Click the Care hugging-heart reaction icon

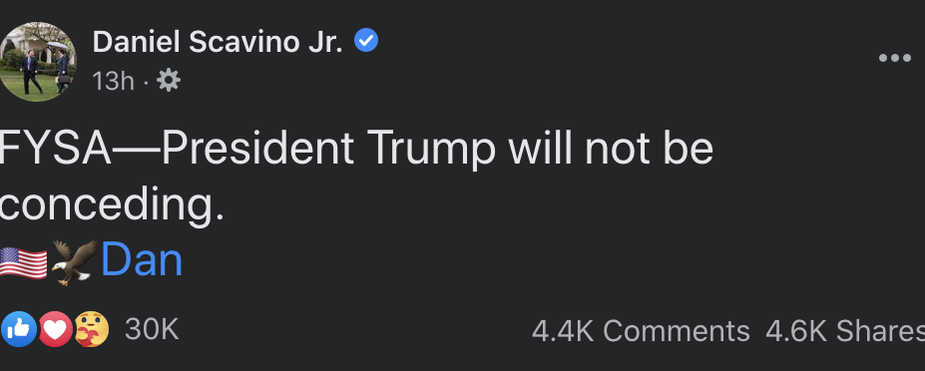pyautogui.click(x=91, y=329)
